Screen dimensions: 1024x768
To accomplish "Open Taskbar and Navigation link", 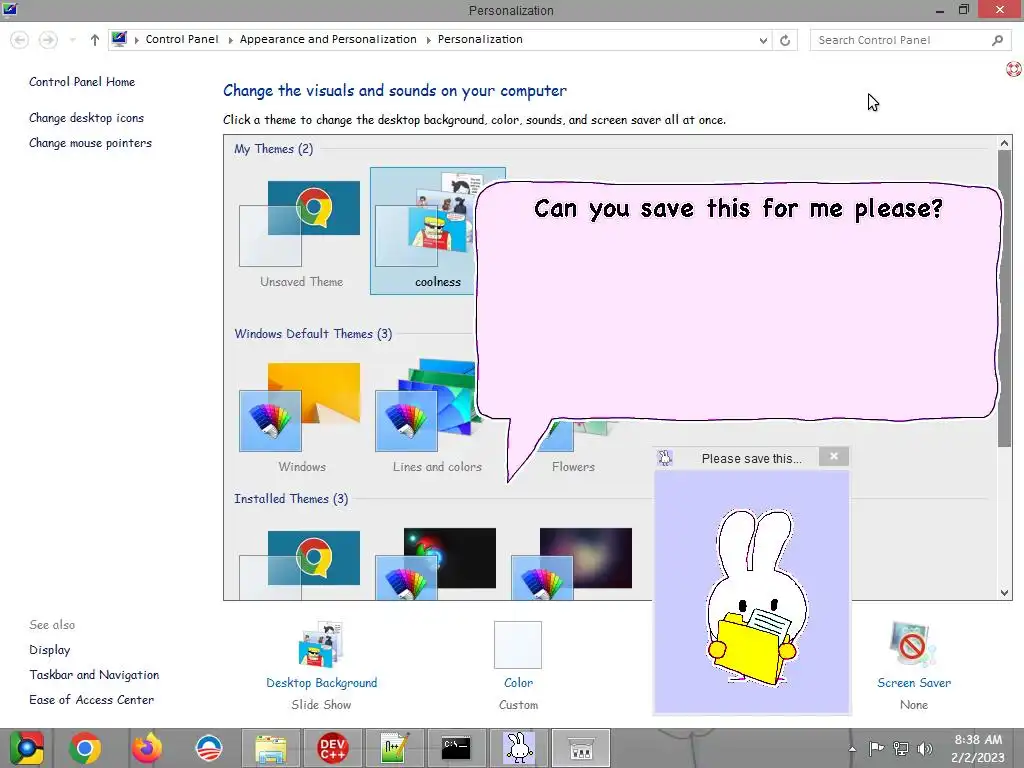I will point(94,675).
